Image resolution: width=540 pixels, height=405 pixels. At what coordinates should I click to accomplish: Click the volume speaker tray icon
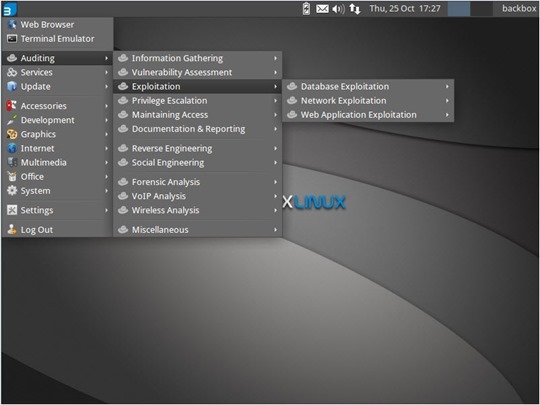tap(339, 9)
